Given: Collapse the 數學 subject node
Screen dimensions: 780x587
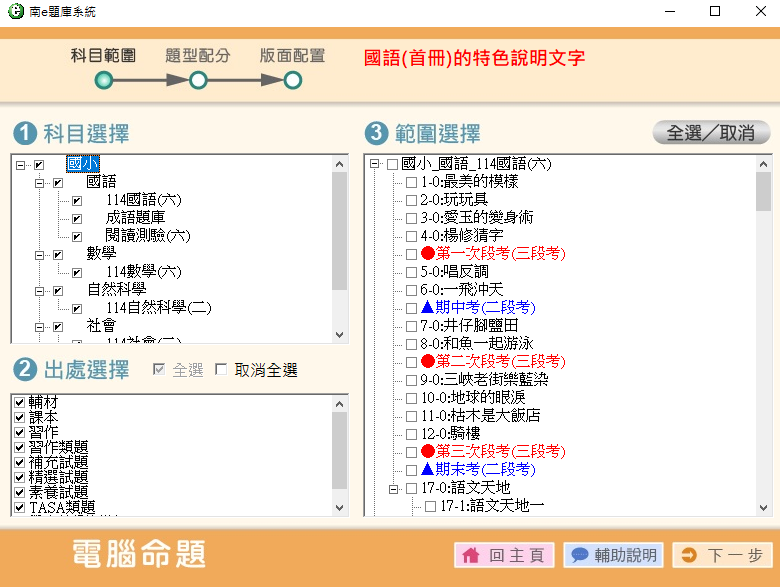Looking at the screenshot, I should [x=40, y=254].
